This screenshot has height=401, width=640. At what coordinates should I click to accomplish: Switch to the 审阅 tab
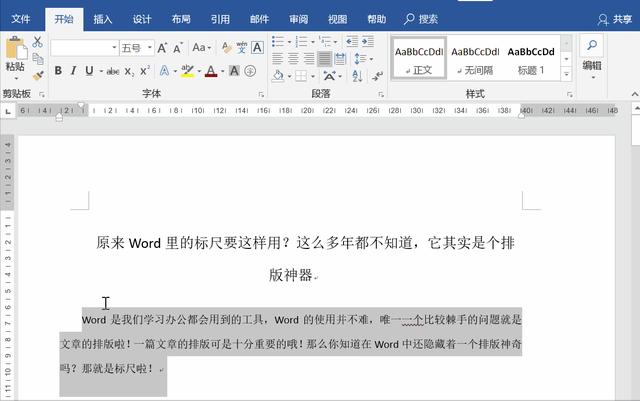(298, 19)
